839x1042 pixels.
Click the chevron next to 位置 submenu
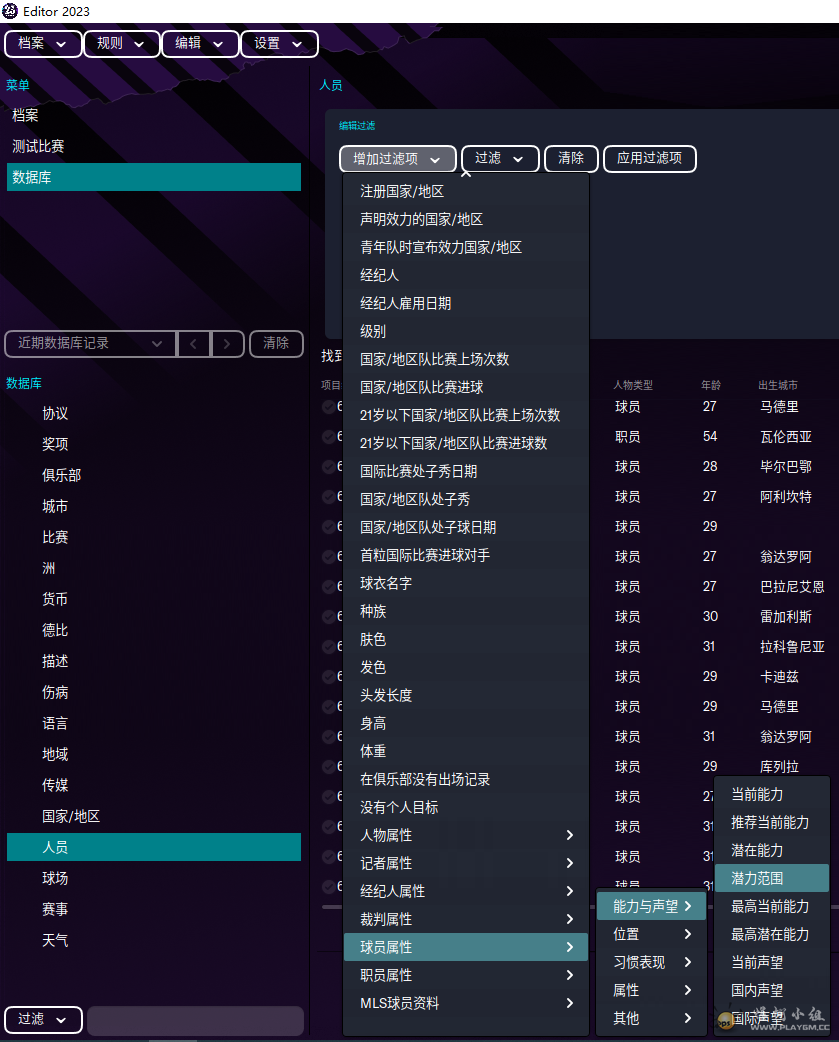coord(688,934)
